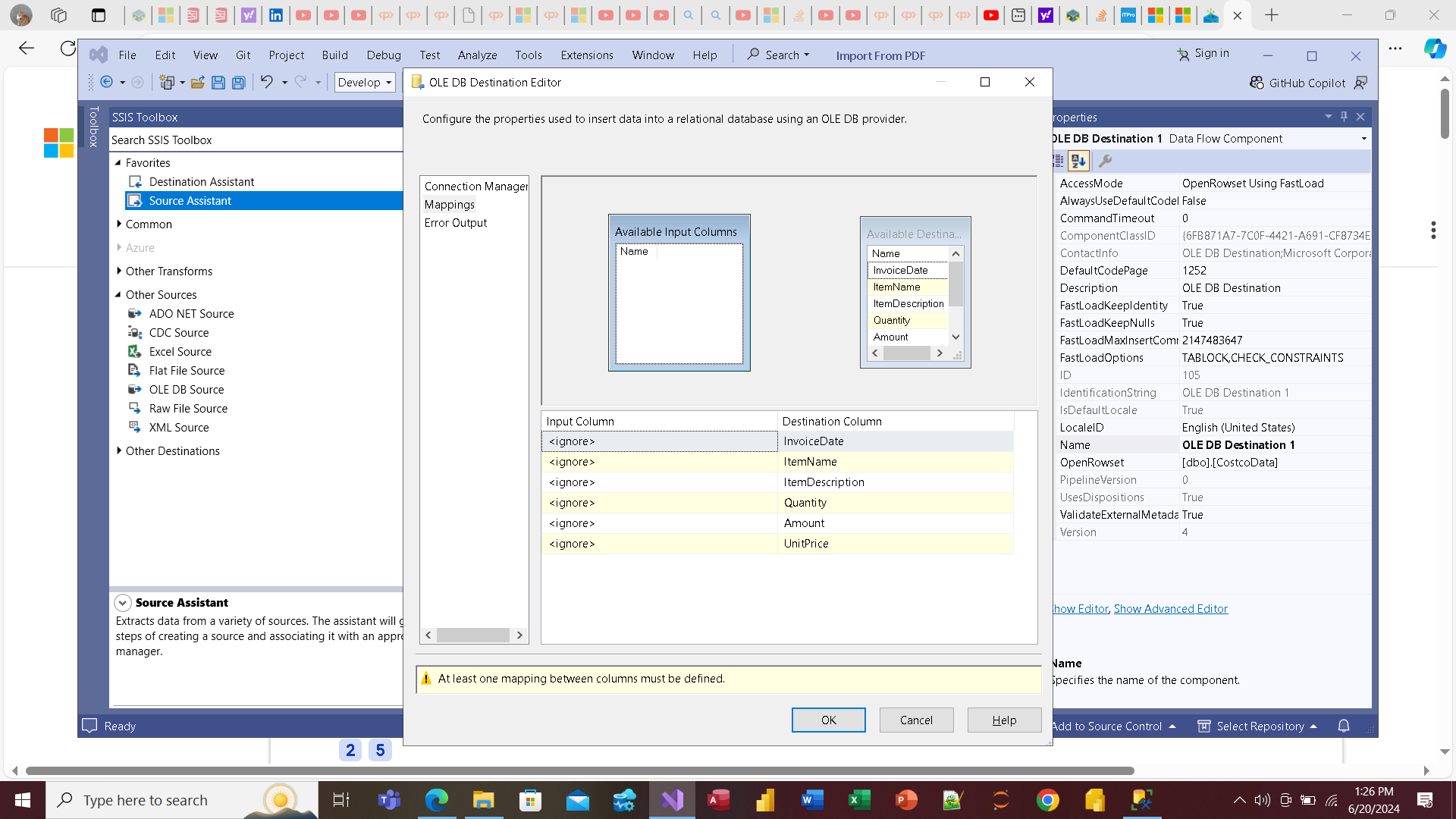1456x819 pixels.
Task: Open the Extensions menu
Action: coord(586,55)
